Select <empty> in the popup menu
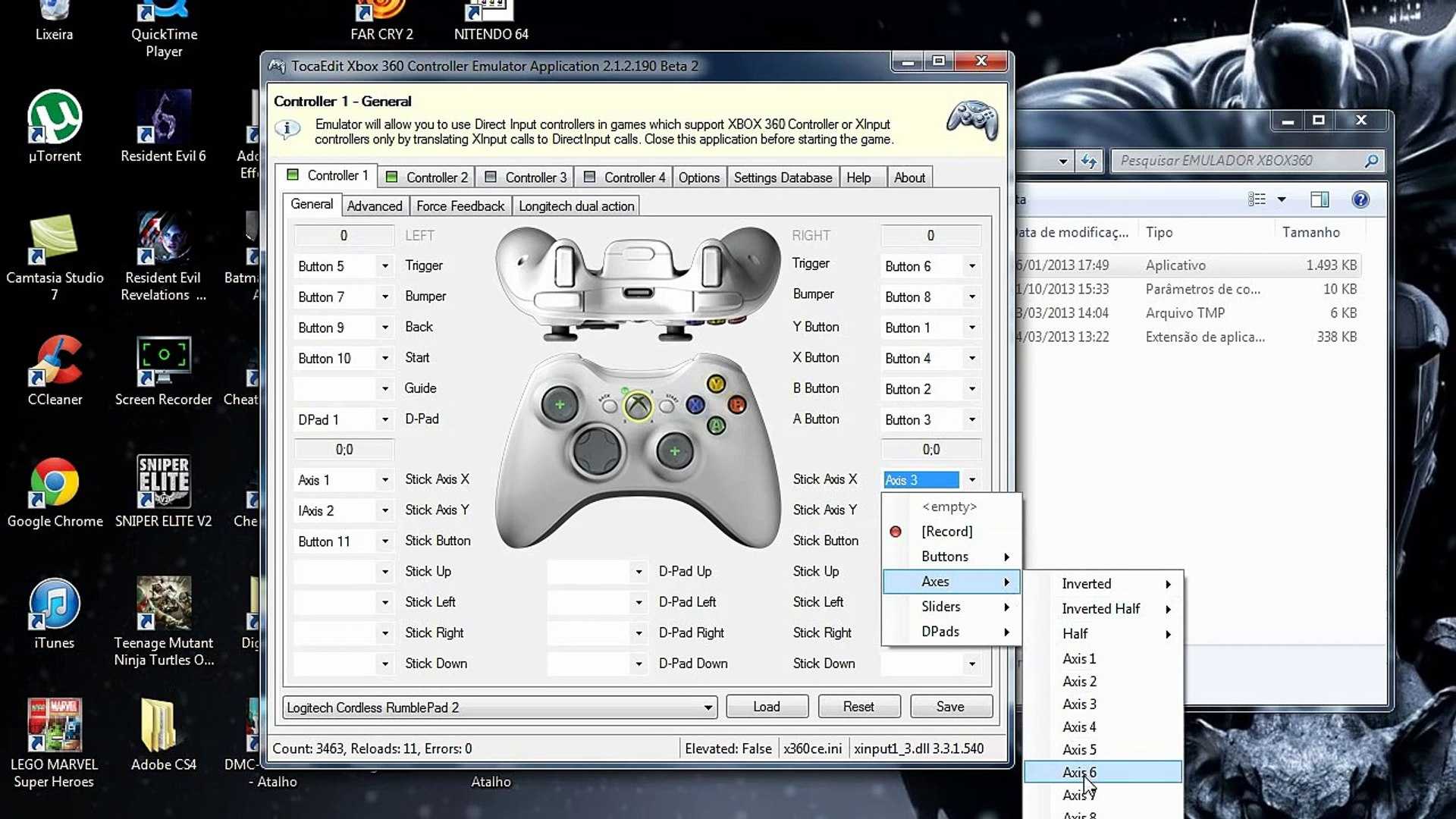The width and height of the screenshot is (1456, 819). (x=952, y=507)
